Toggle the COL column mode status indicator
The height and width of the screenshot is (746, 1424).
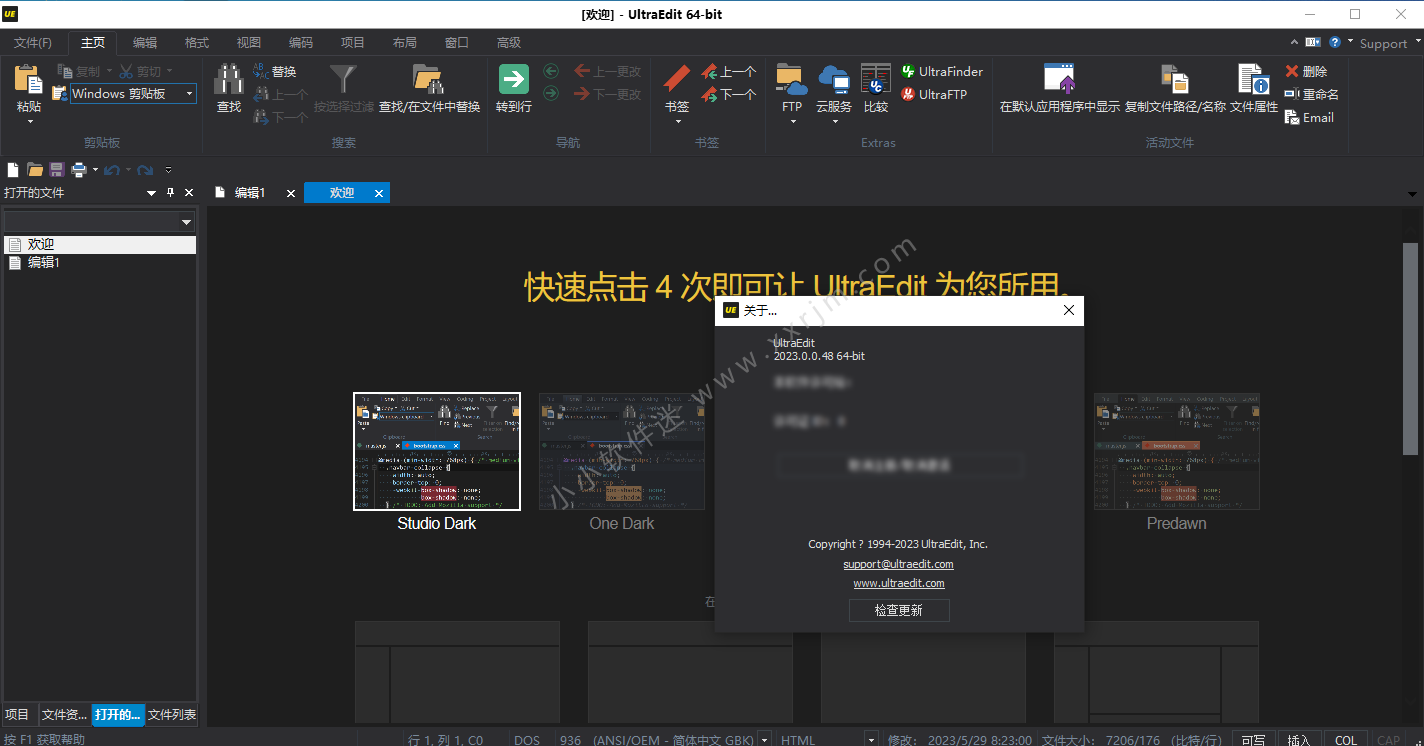(1346, 740)
